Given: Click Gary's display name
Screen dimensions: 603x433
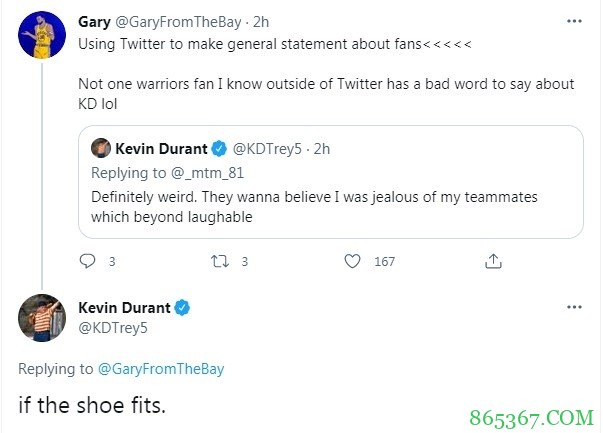Looking at the screenshot, I should point(94,20).
